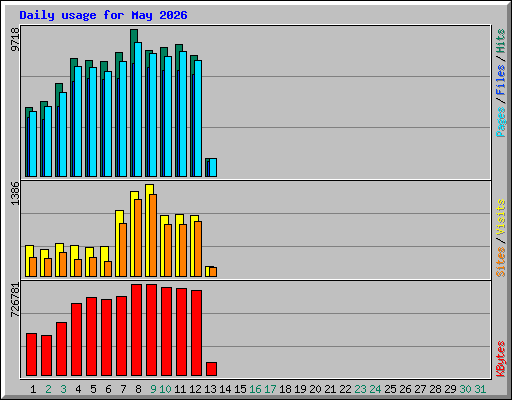Click the cyan Pages legend label
The image size is (512, 400).
500,122
